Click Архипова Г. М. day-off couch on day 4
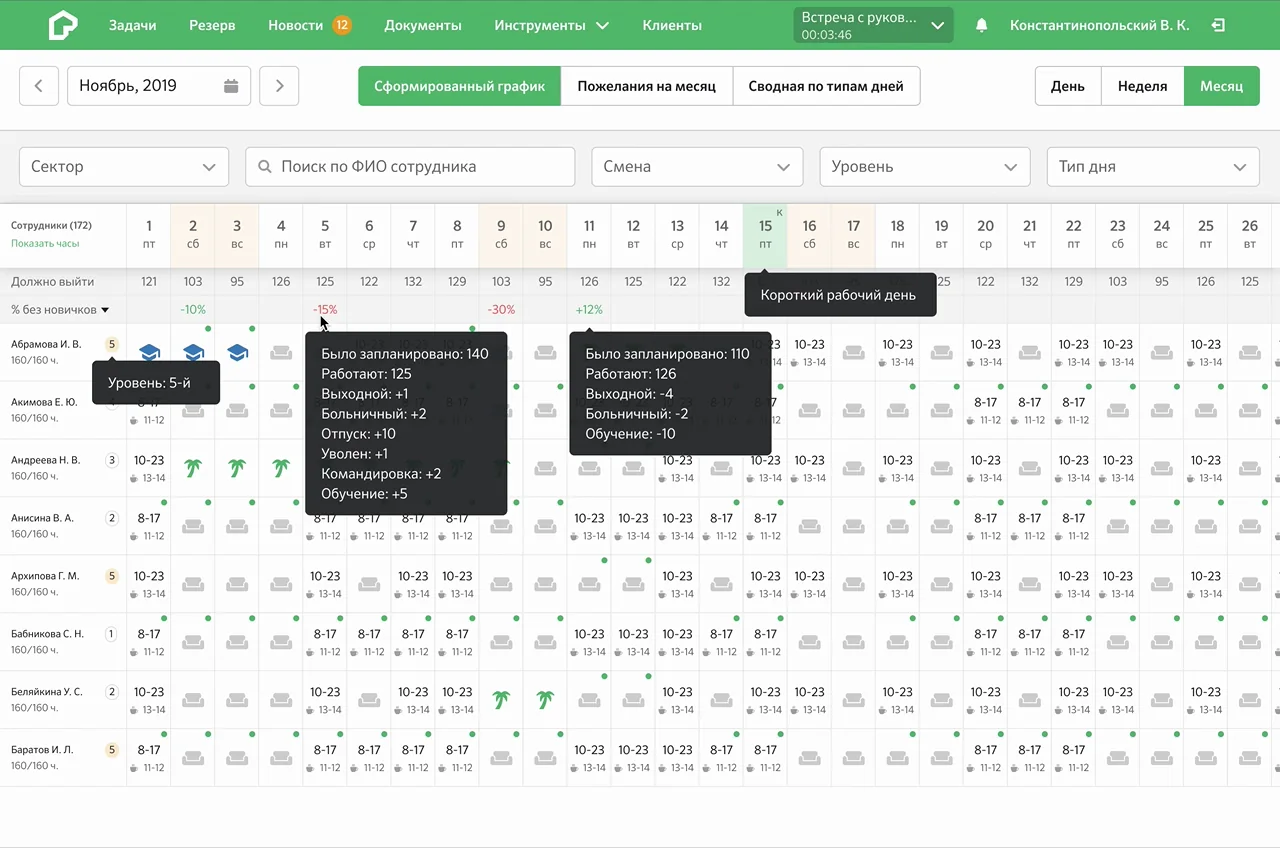This screenshot has height=848, width=1280. click(281, 584)
